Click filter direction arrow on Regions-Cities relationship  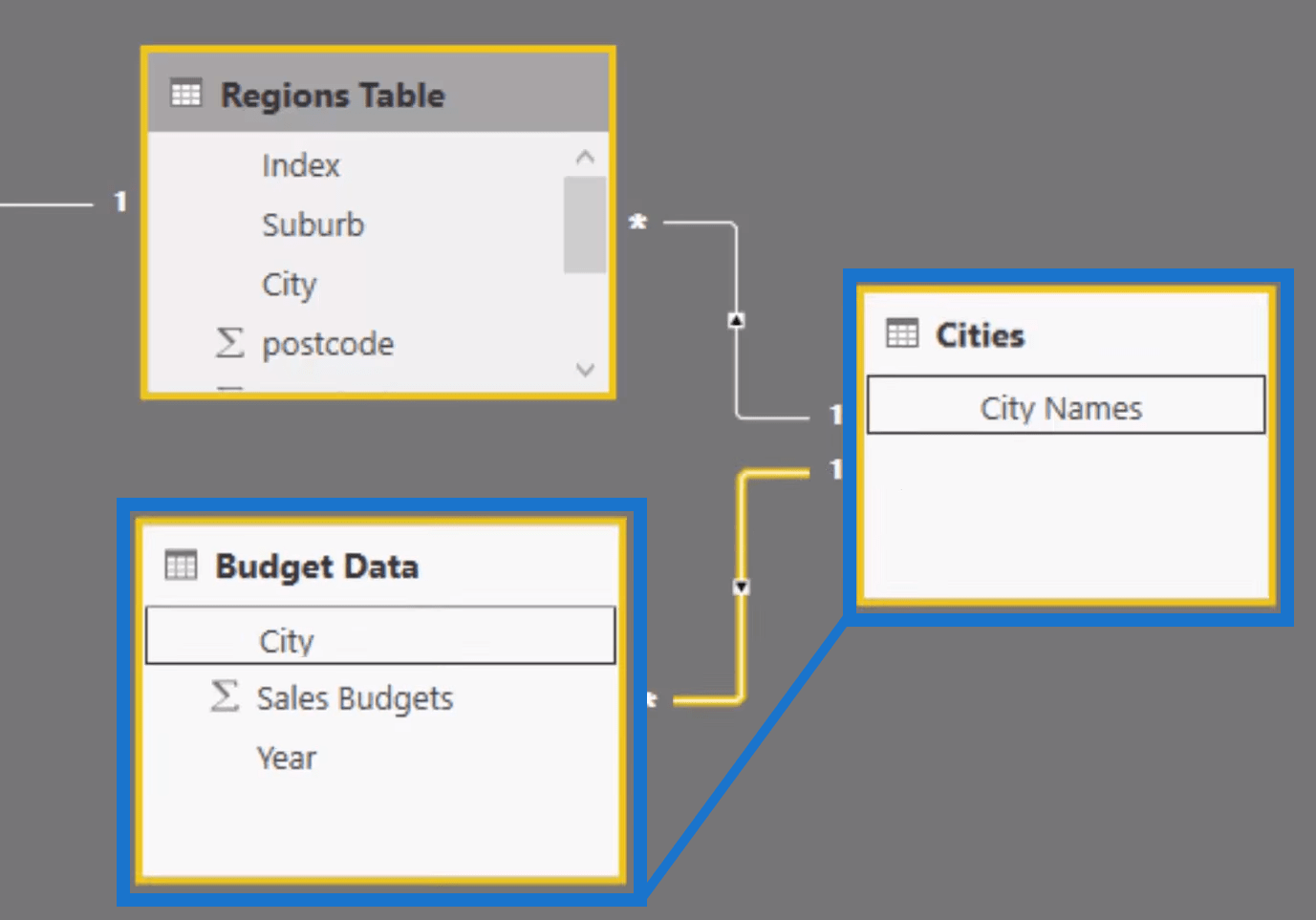coord(736,320)
